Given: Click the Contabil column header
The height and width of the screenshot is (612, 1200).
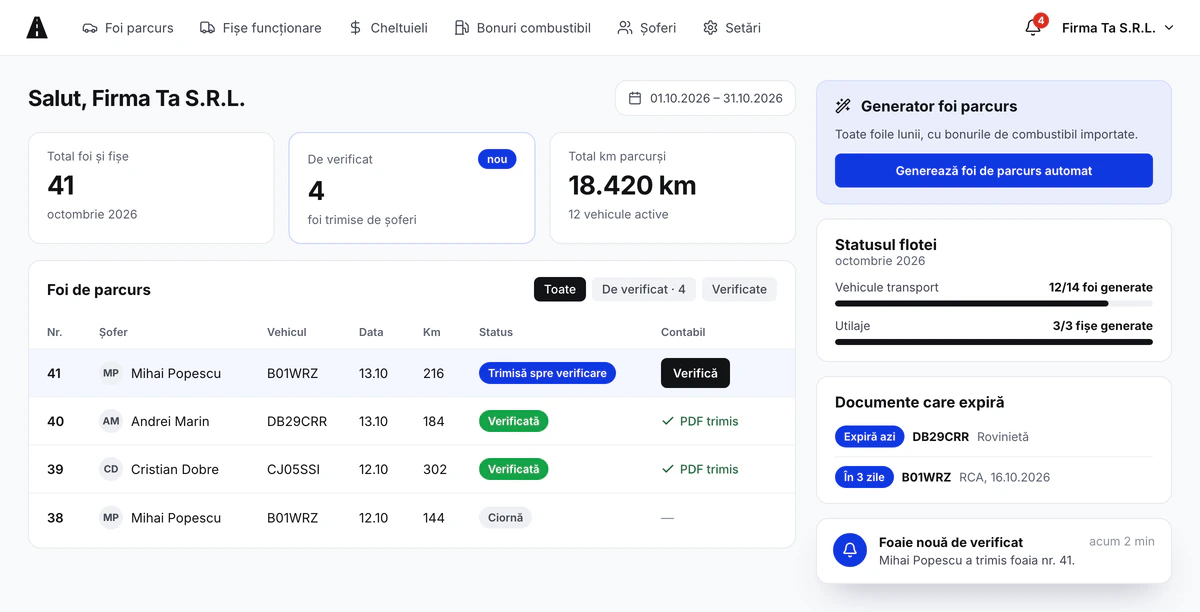Looking at the screenshot, I should coord(683,332).
